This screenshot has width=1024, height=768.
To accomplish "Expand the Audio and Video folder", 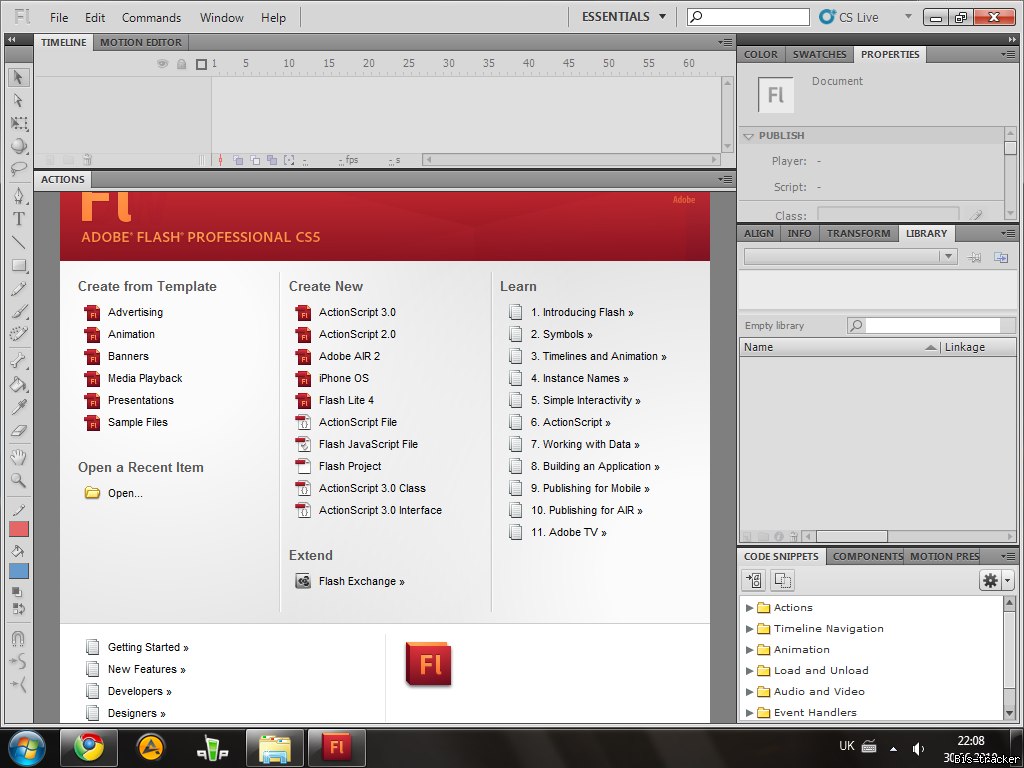I will 750,691.
